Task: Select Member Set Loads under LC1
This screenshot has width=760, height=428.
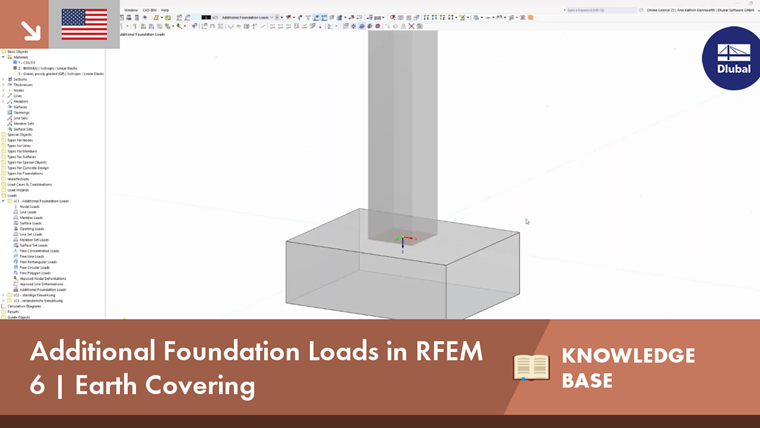Action: pos(34,240)
